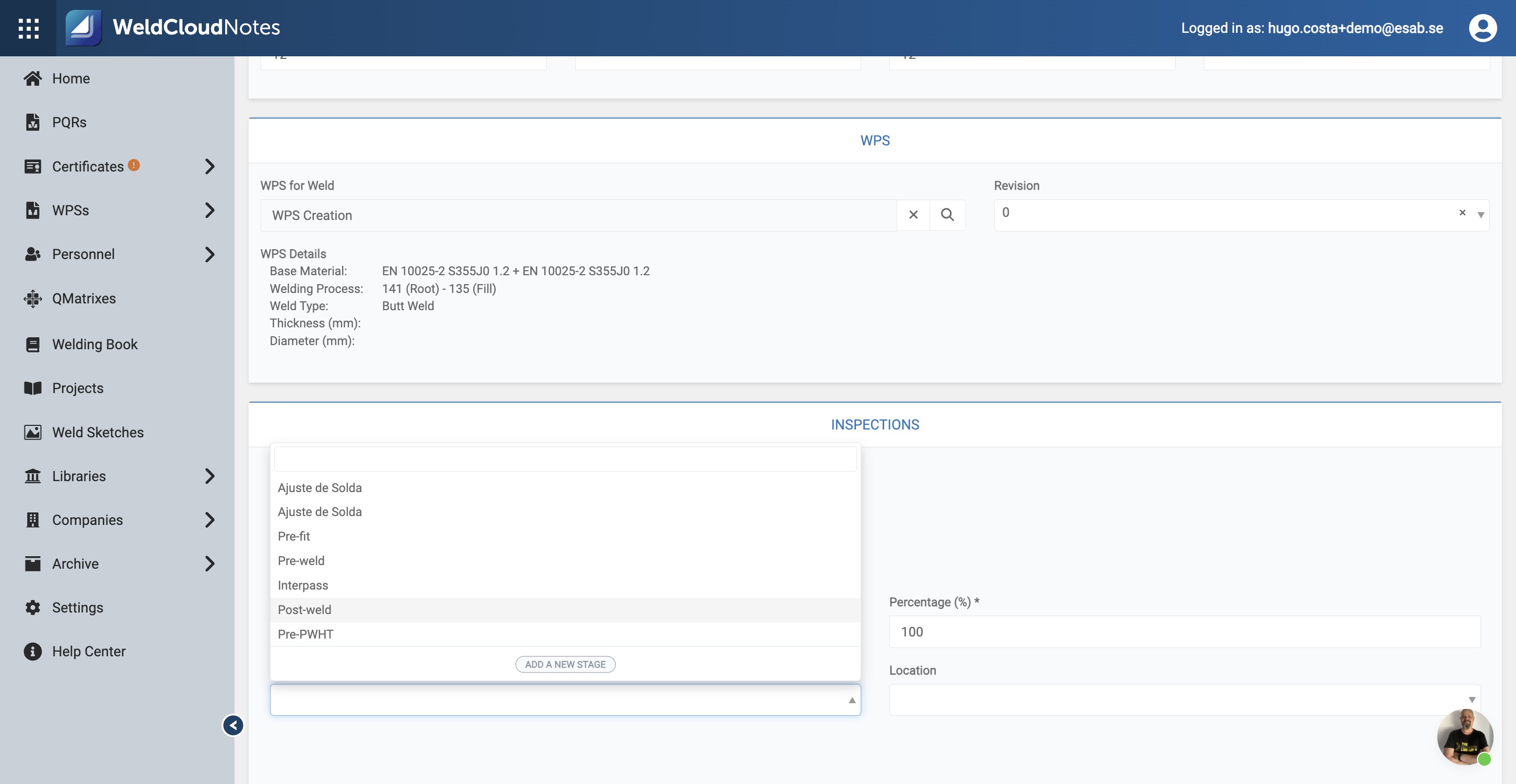
Task: Clear the WPS for Weld field
Action: coord(913,215)
